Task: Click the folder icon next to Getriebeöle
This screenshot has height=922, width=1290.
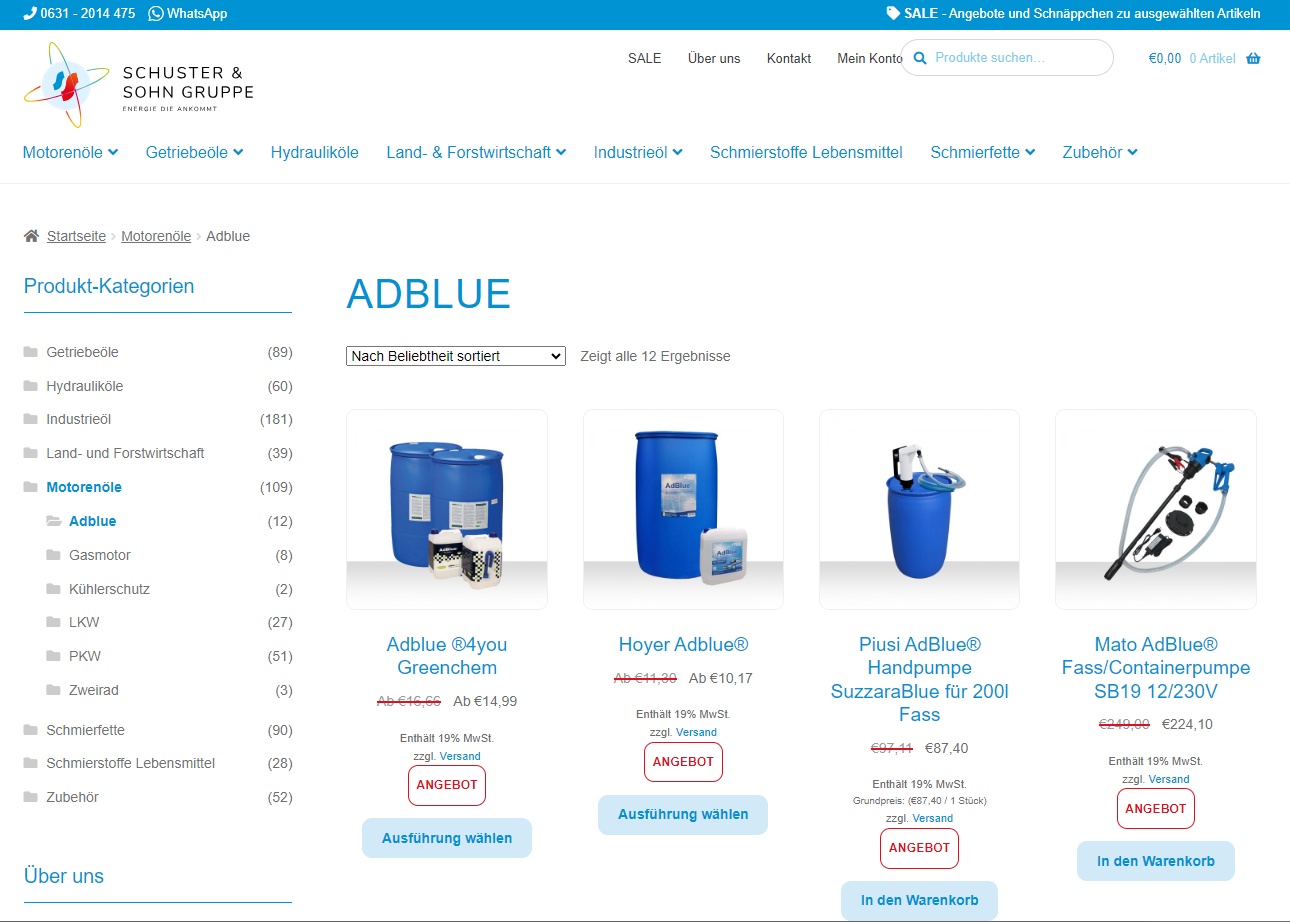Action: (29, 351)
